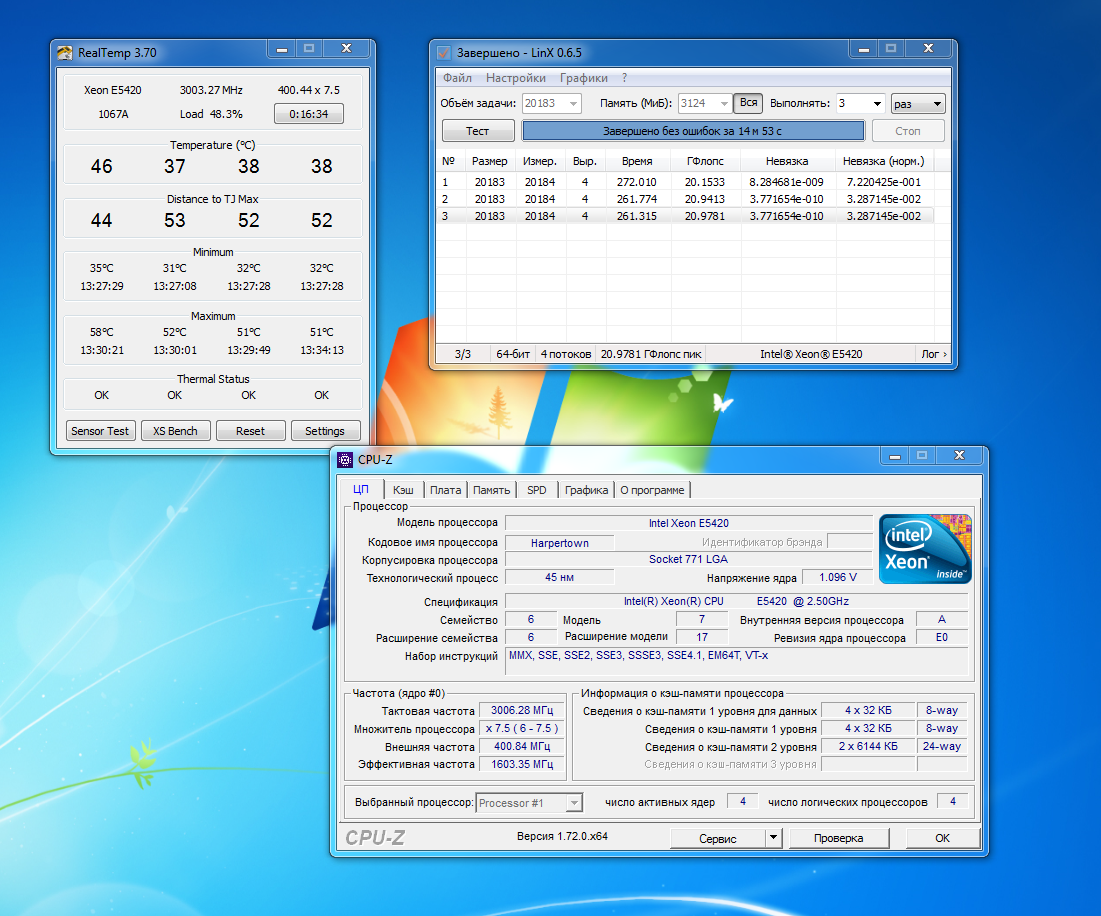Open RealTemp Settings
Image resolution: width=1101 pixels, height=916 pixels.
[325, 431]
